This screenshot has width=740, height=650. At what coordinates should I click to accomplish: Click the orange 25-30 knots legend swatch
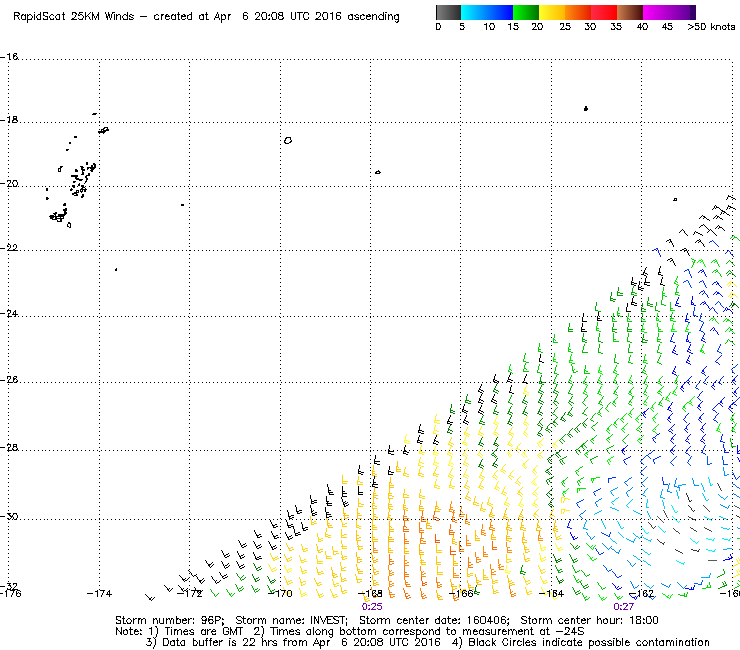tap(578, 12)
